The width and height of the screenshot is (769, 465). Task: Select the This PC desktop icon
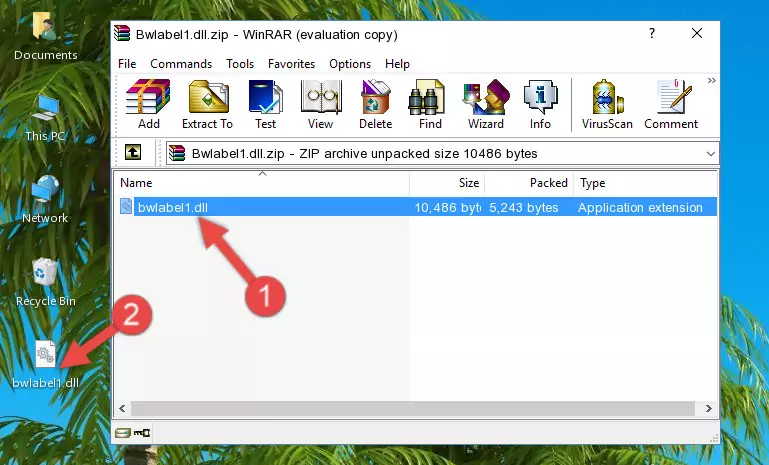point(45,118)
